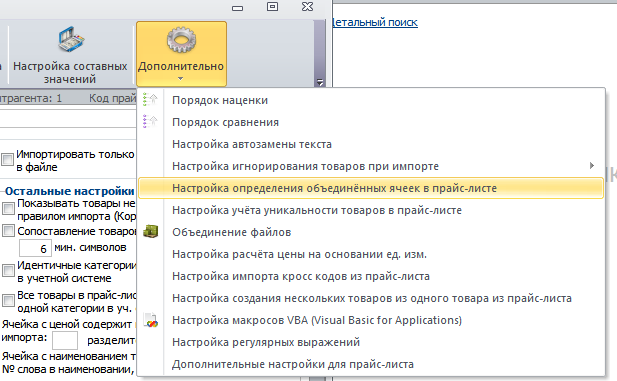Screen dimensions: 617x381
Task: Click the Настройка составных значений icon
Action: pyautogui.click(x=70, y=40)
